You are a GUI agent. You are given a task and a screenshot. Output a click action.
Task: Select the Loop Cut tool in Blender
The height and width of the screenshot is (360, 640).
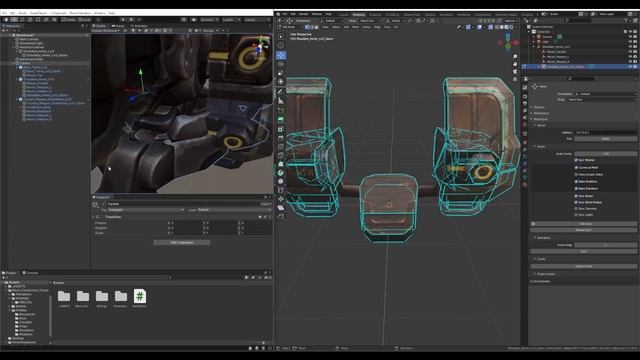click(281, 147)
